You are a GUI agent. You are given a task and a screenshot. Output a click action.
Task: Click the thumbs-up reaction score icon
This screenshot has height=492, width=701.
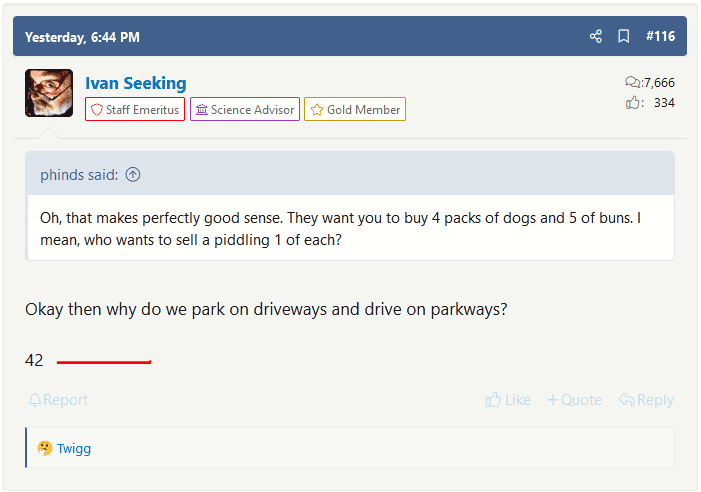(x=633, y=103)
